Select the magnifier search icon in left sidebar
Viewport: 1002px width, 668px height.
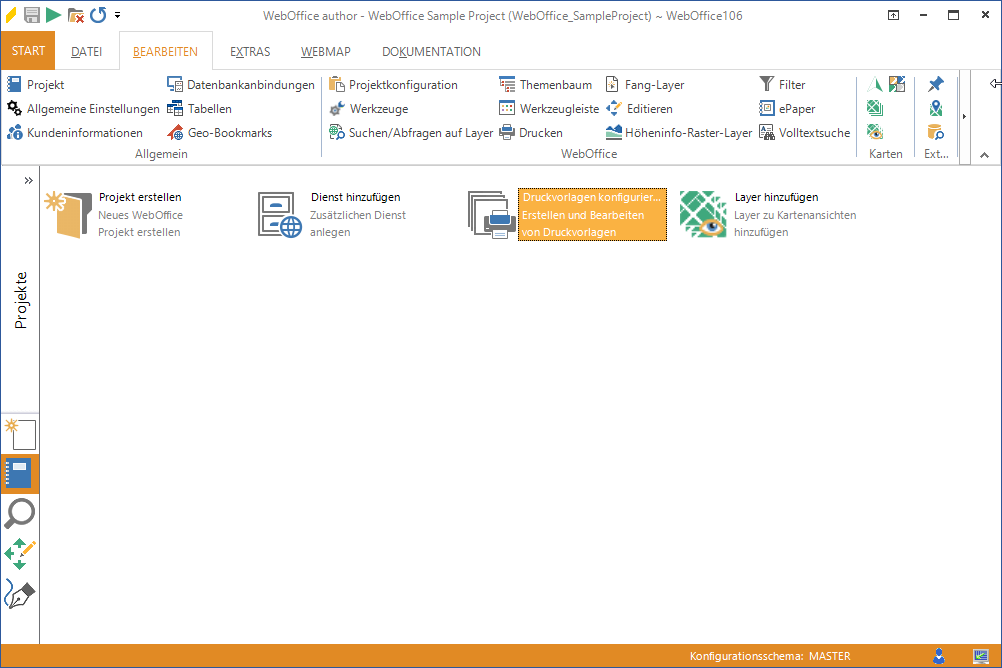coord(20,513)
